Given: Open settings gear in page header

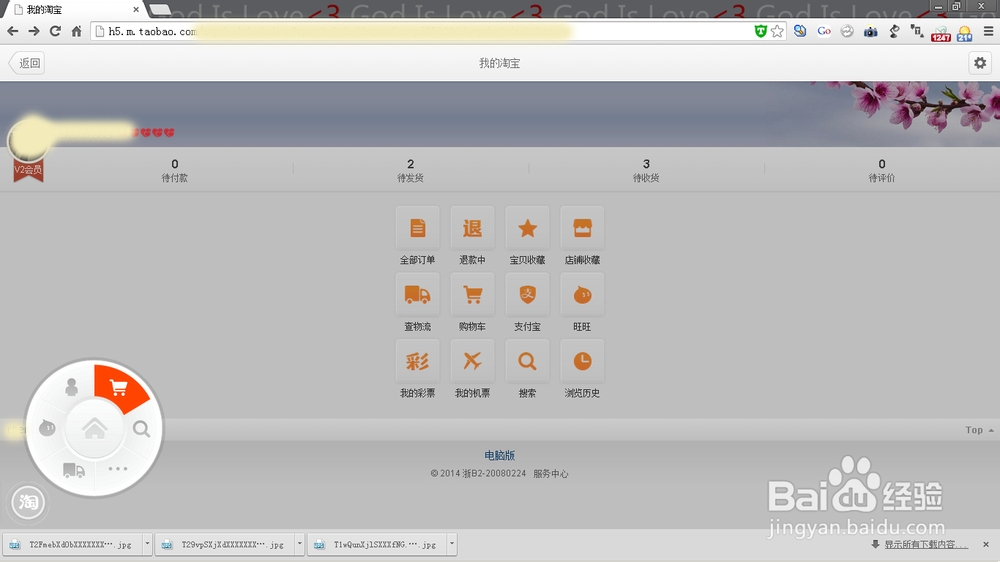Looking at the screenshot, I should pyautogui.click(x=980, y=63).
